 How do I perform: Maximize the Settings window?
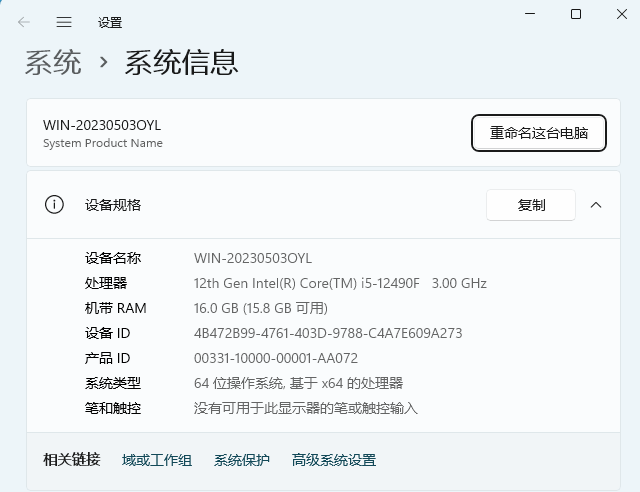576,14
